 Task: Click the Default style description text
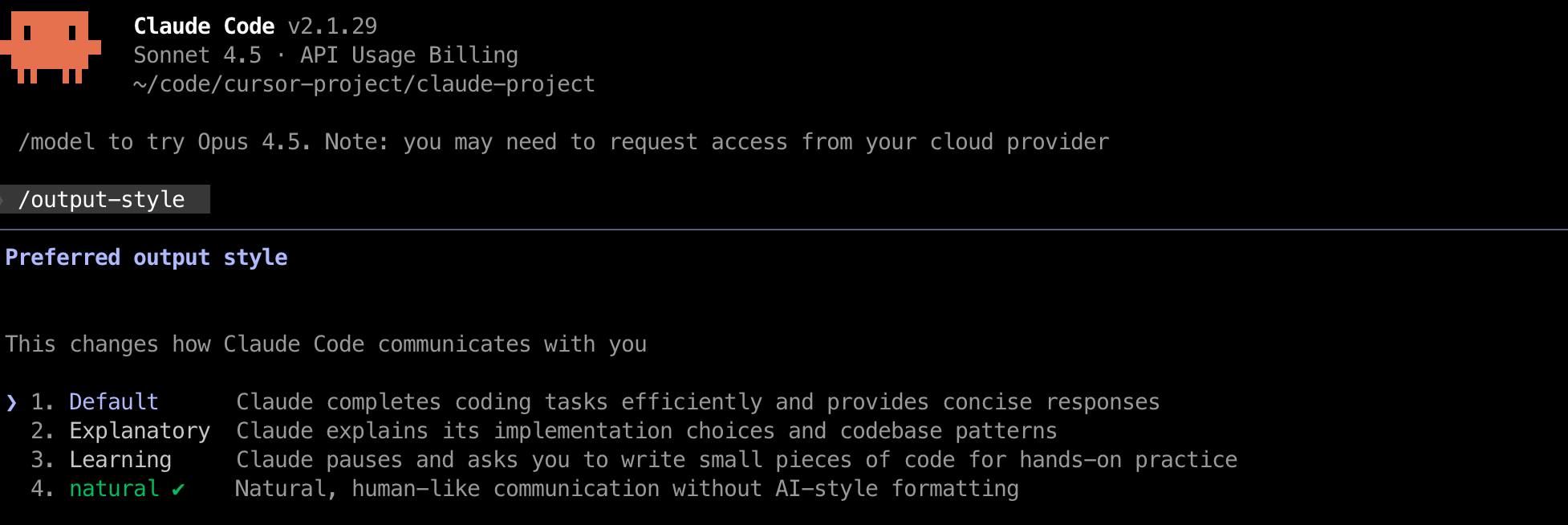698,402
